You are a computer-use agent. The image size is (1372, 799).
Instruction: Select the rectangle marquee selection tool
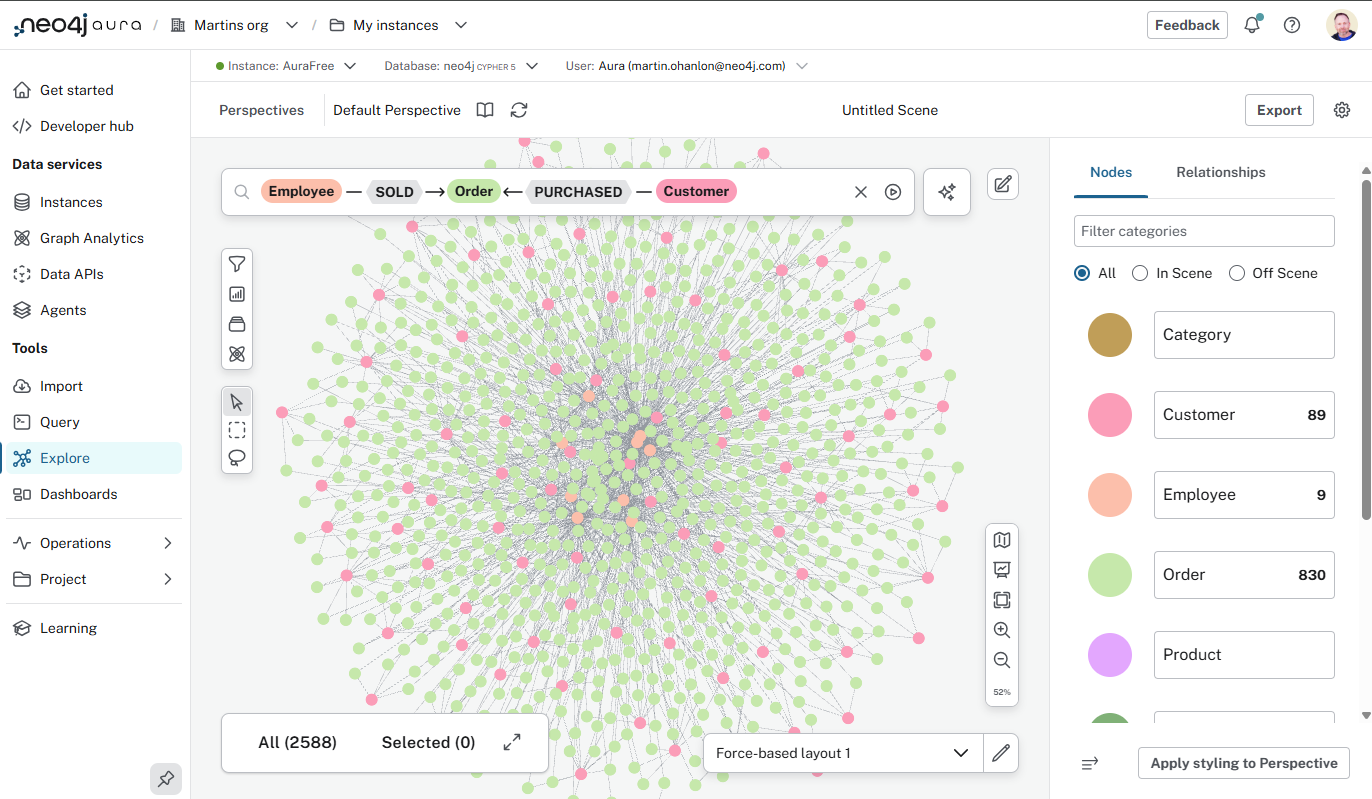pyautogui.click(x=237, y=430)
